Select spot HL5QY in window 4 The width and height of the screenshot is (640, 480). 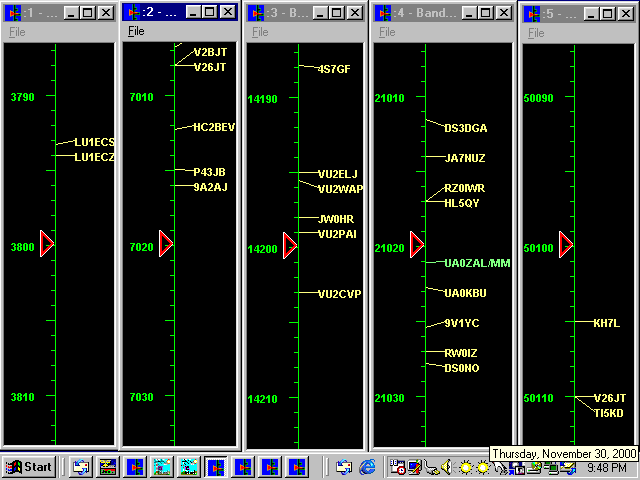(462, 203)
